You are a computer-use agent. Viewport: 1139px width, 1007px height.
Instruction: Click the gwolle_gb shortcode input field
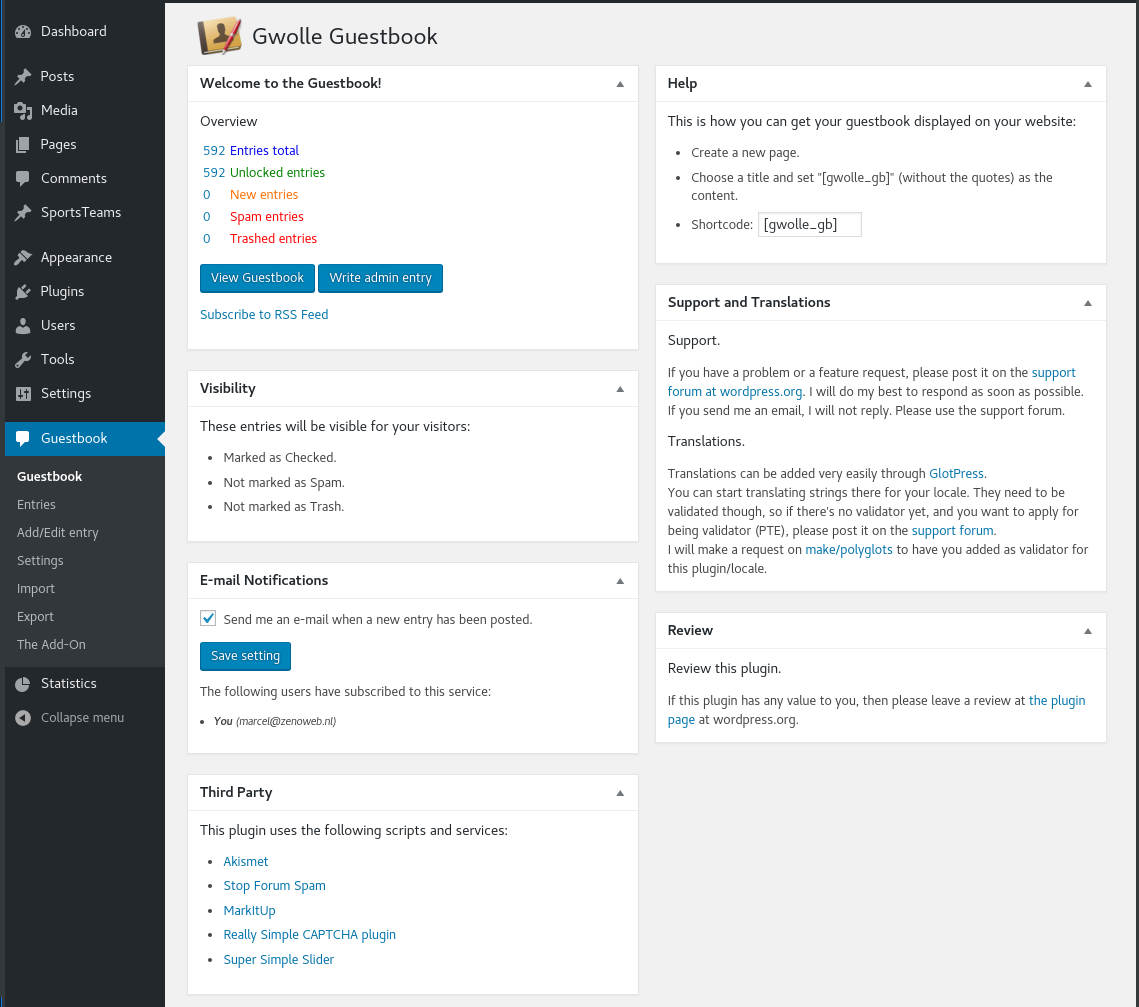(809, 224)
